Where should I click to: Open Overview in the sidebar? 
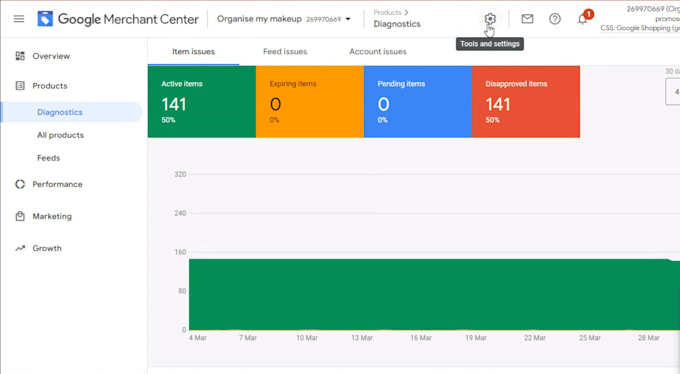[x=51, y=56]
